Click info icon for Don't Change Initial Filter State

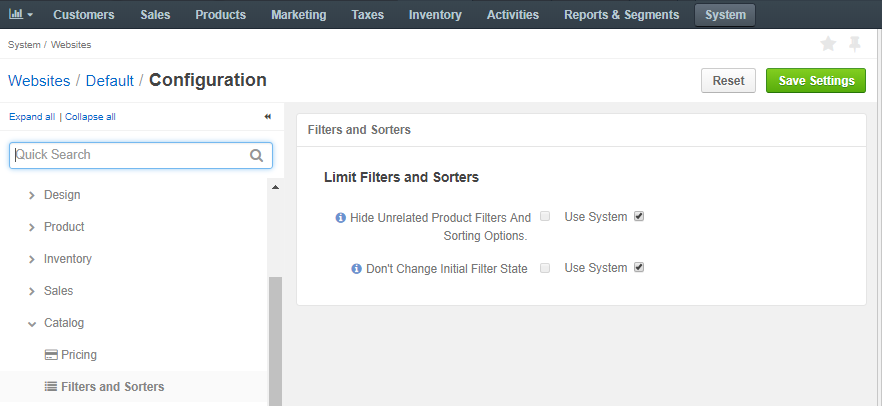pyautogui.click(x=356, y=269)
